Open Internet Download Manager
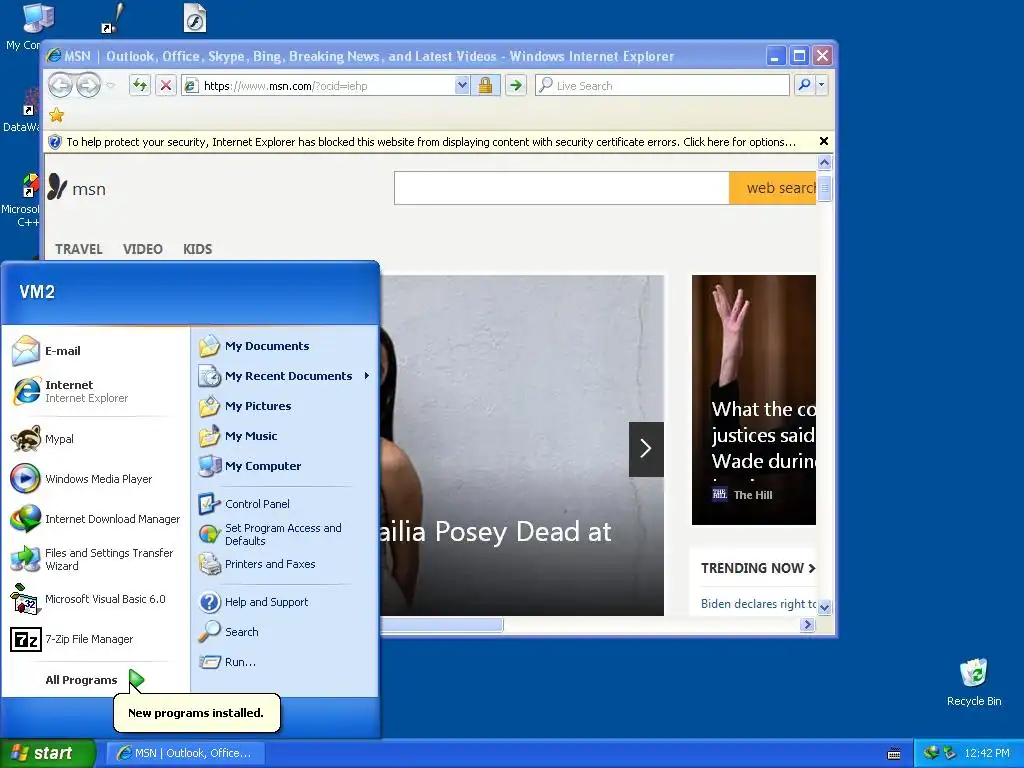The height and width of the screenshot is (768, 1024). click(x=95, y=519)
